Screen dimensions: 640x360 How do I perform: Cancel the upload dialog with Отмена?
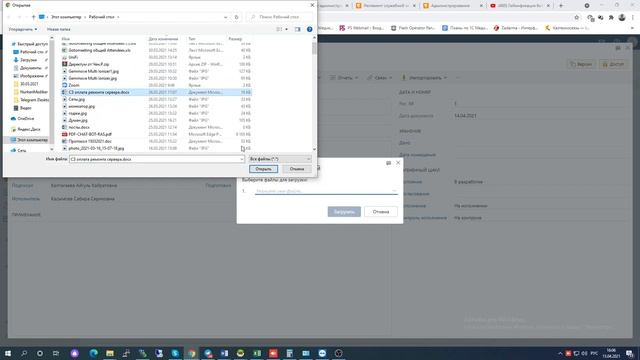coord(381,211)
